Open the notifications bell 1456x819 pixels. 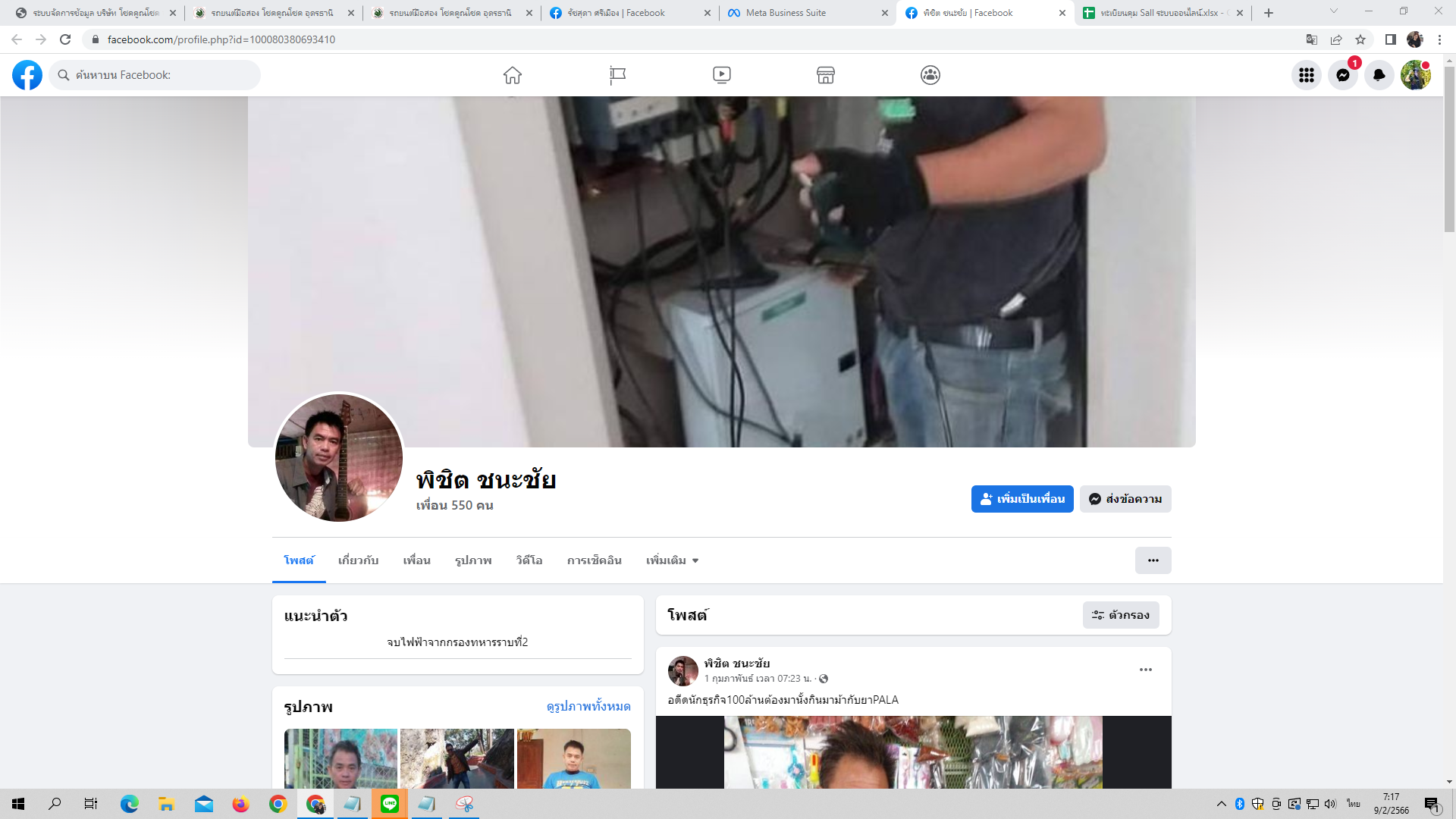coord(1379,75)
